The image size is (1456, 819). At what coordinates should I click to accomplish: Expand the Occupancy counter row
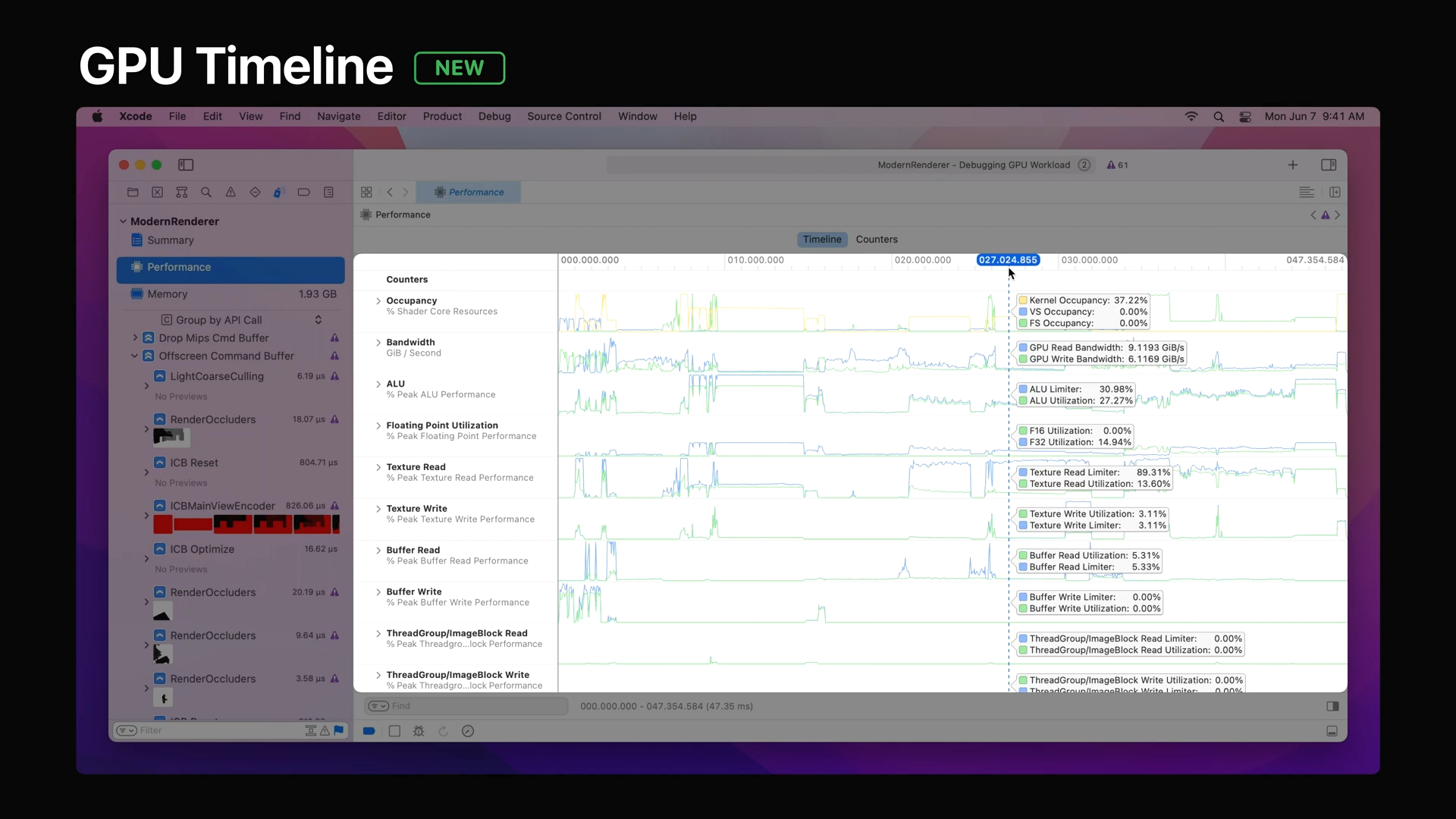[378, 301]
